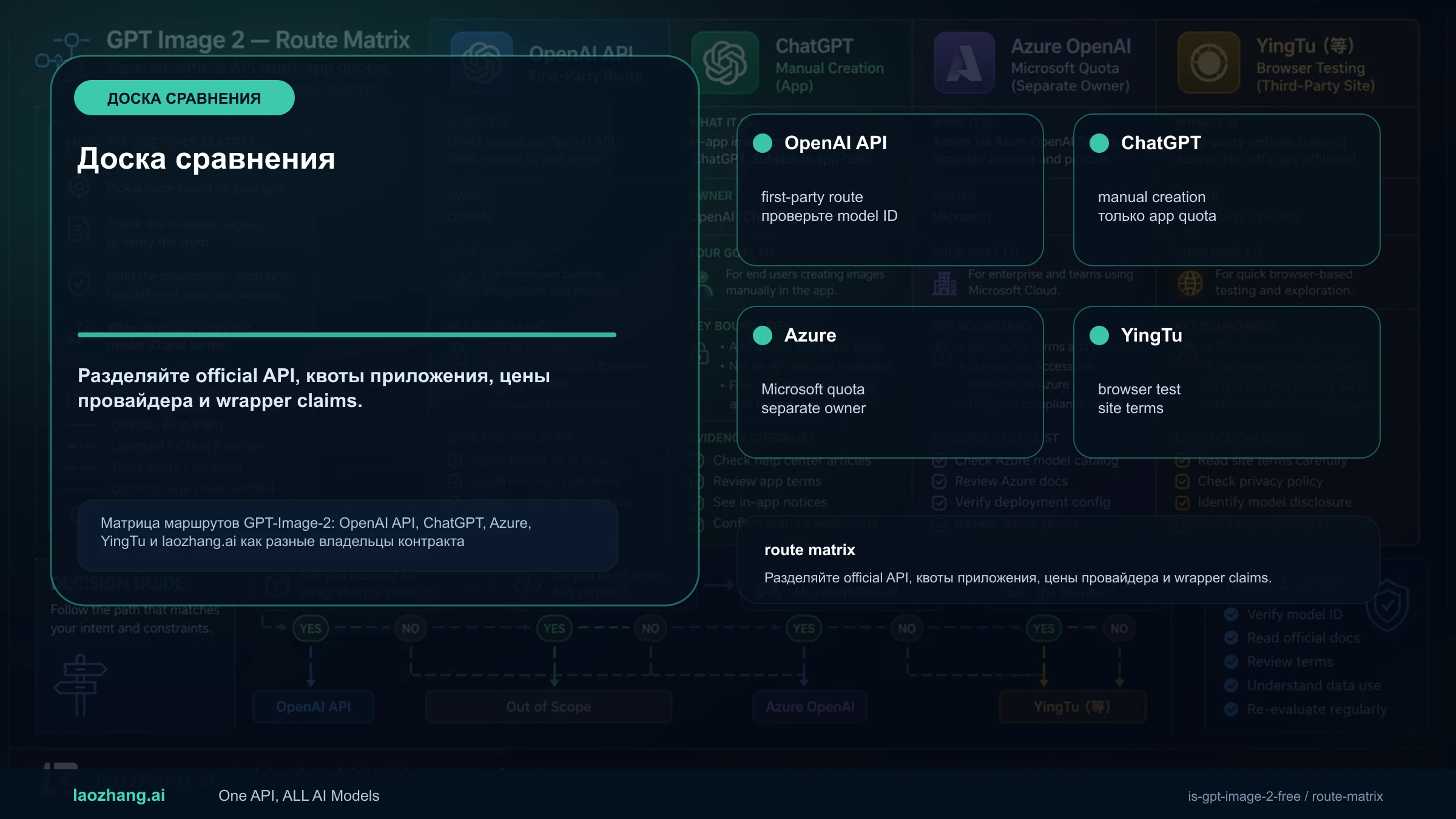The height and width of the screenshot is (819, 1456).
Task: Toggle 'Read official docs' check item
Action: click(1231, 638)
